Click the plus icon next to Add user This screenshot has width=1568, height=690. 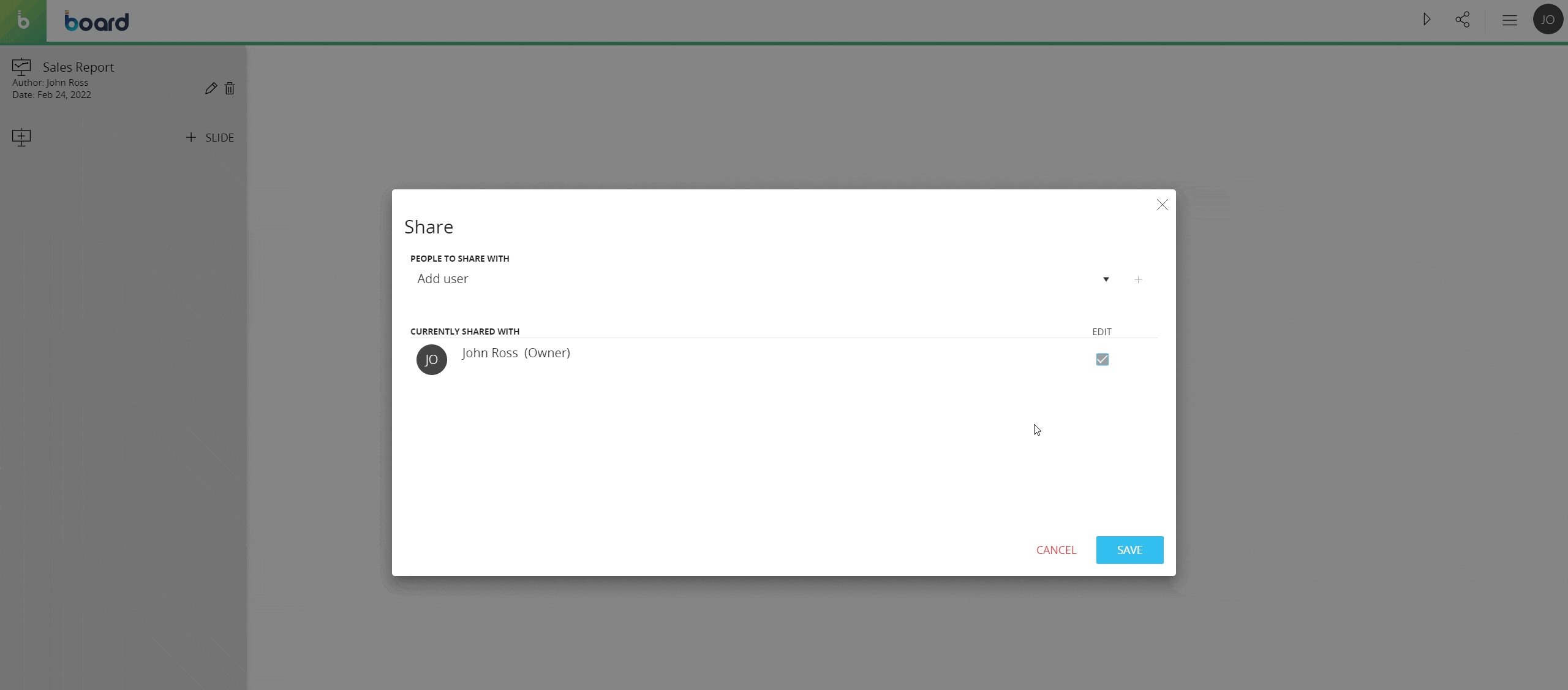tap(1138, 279)
